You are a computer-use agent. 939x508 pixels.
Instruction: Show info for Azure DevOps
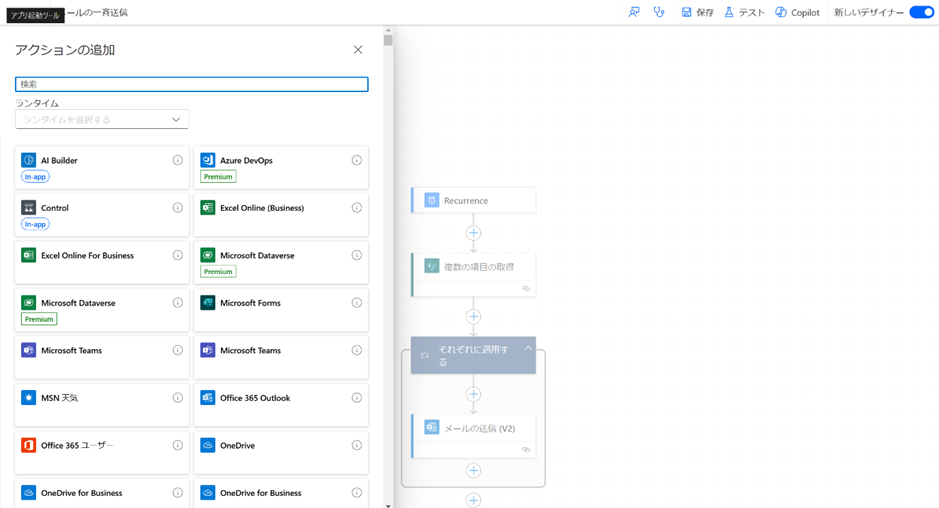[357, 160]
